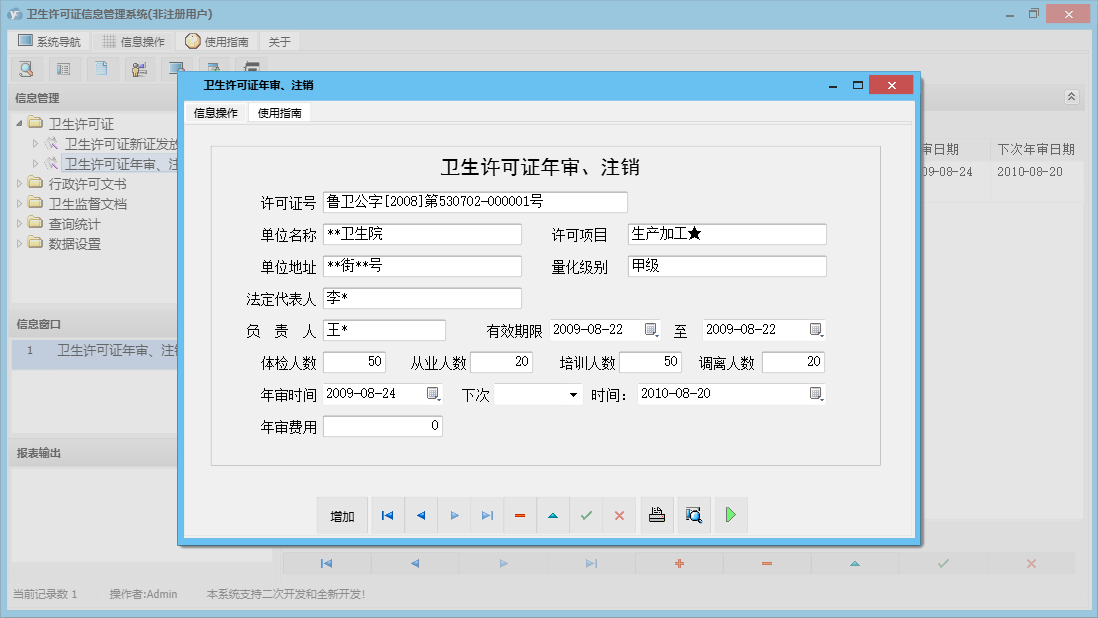Open print preview magnifier icon
The image size is (1098, 618).
(693, 515)
